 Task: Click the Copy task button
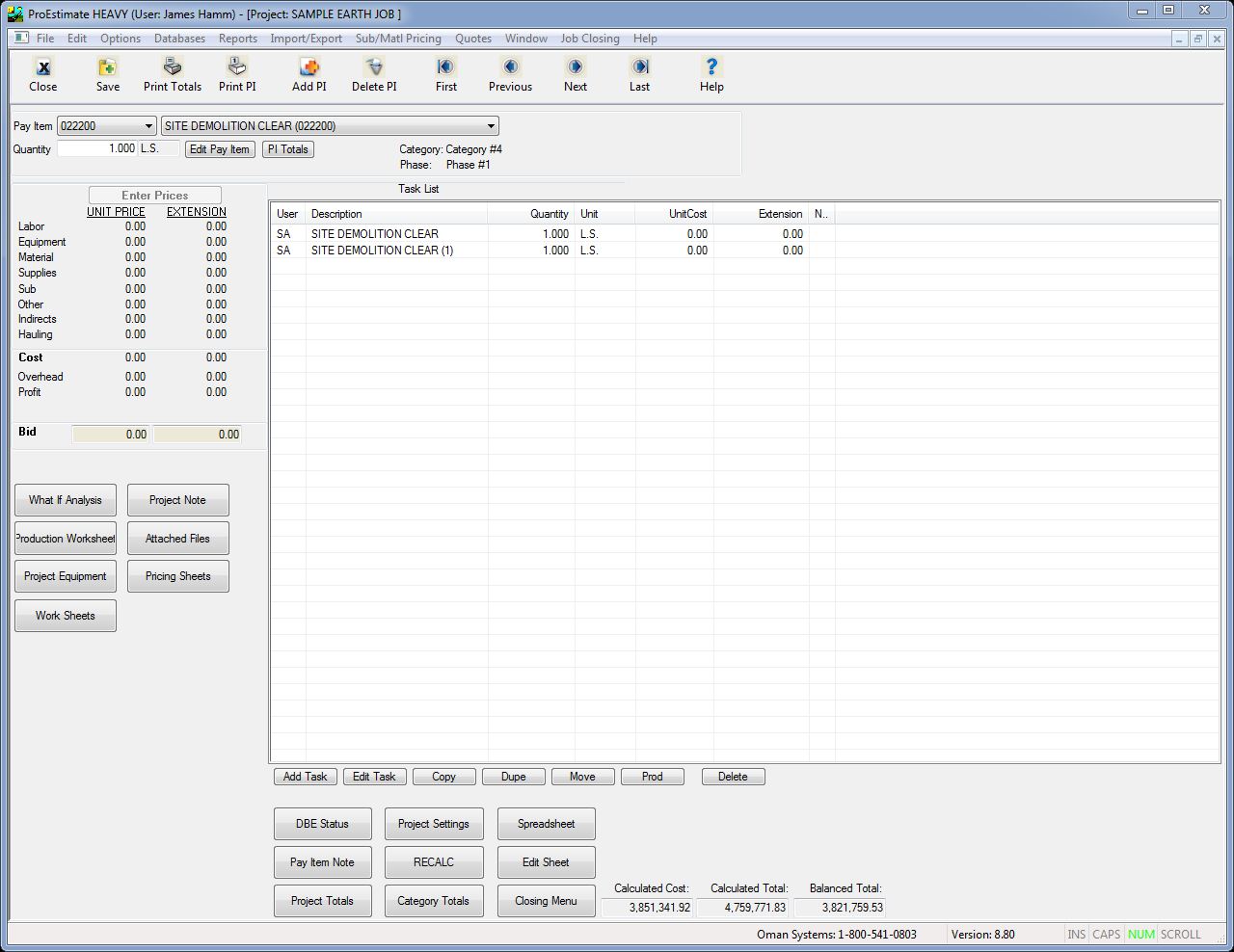click(444, 777)
